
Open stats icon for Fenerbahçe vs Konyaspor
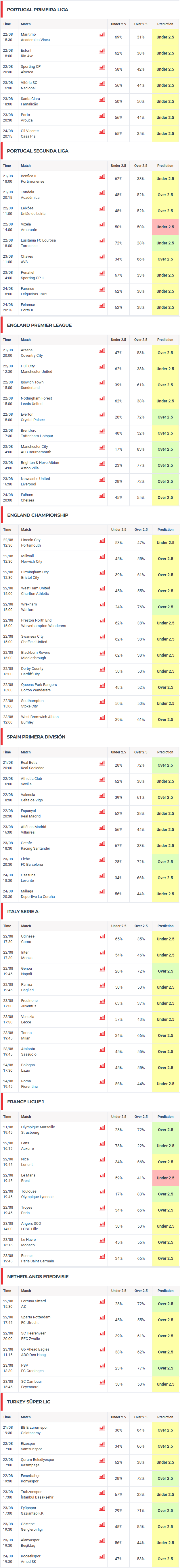[102, 1476]
